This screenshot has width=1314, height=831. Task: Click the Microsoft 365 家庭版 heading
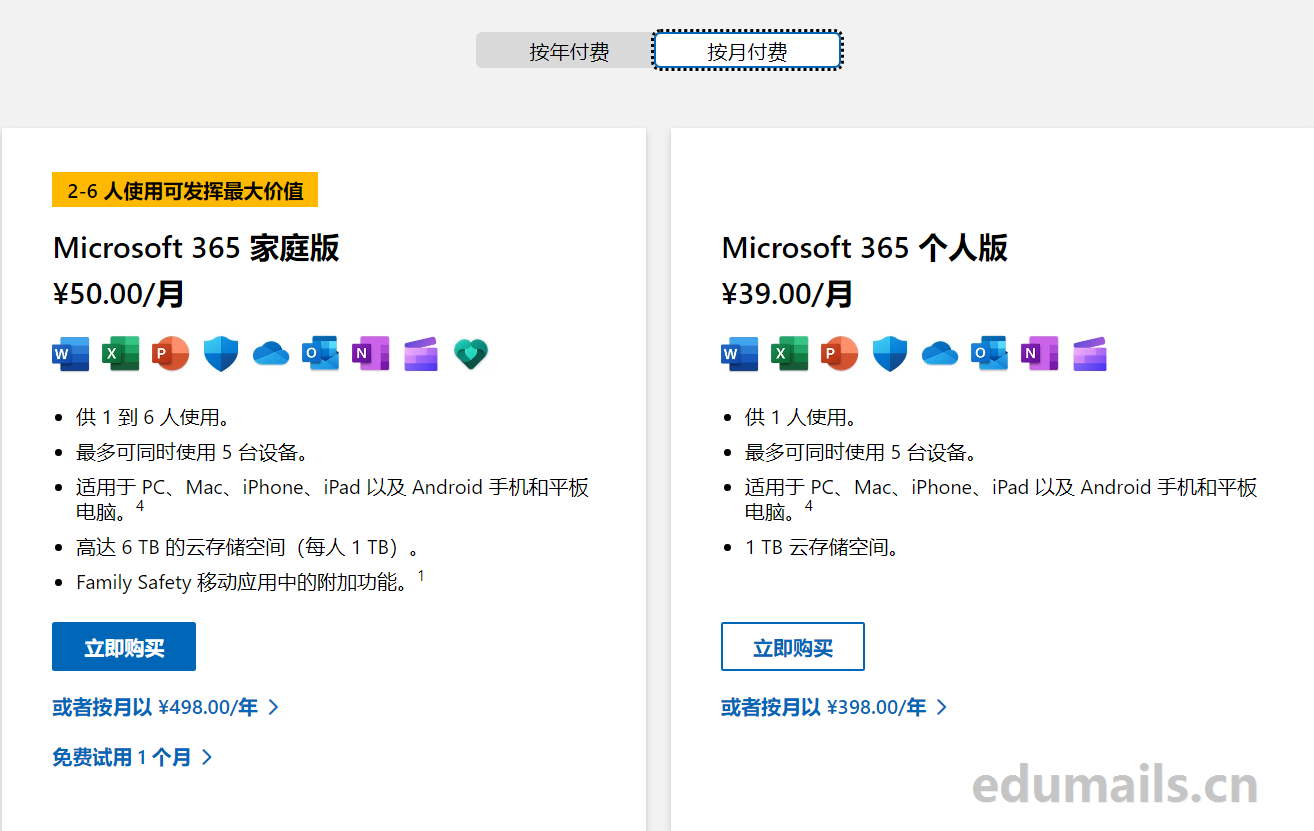(196, 248)
